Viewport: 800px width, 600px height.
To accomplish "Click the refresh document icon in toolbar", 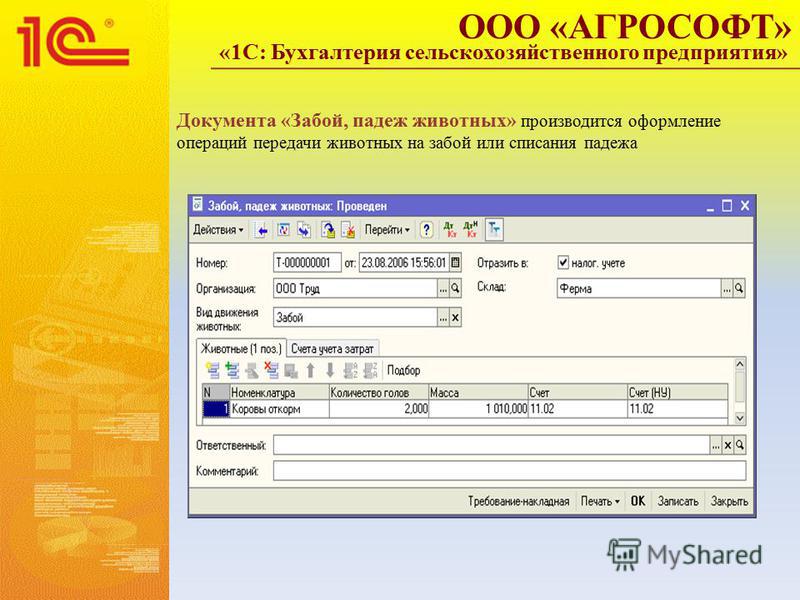I will pyautogui.click(x=283, y=231).
